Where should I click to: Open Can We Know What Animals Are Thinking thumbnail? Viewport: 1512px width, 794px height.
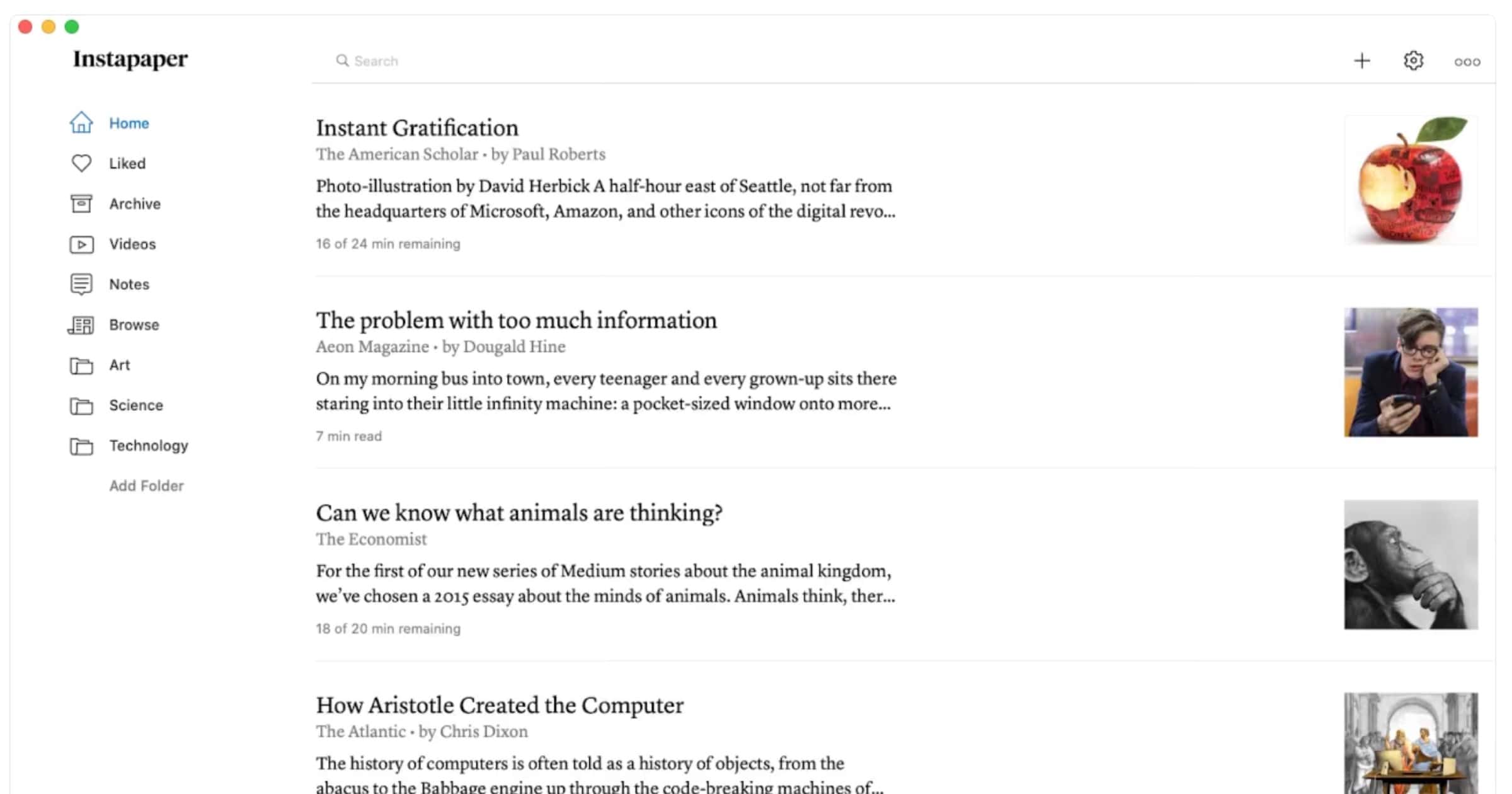[x=1411, y=564]
